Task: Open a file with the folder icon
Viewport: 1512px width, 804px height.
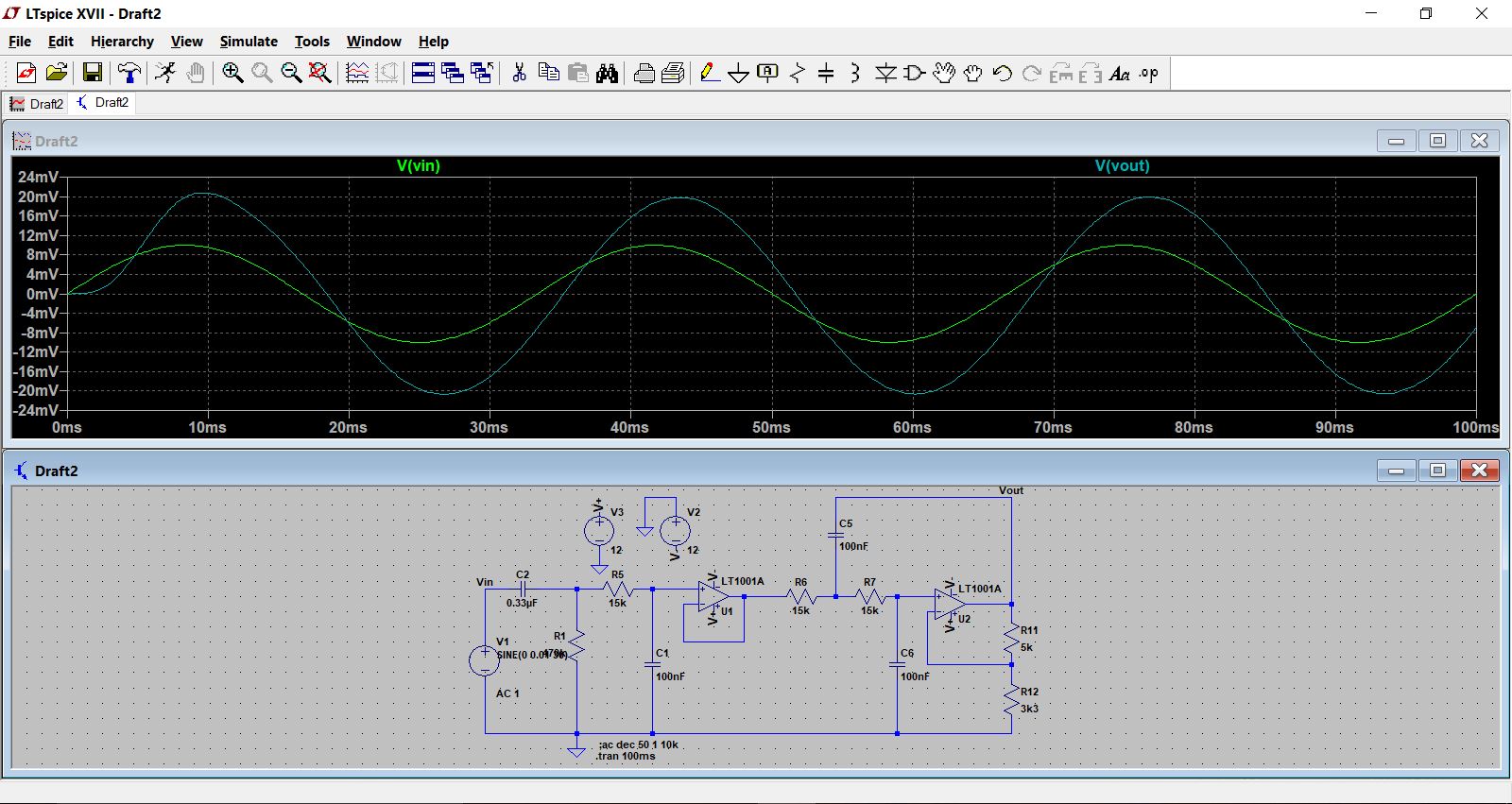Action: click(57, 73)
